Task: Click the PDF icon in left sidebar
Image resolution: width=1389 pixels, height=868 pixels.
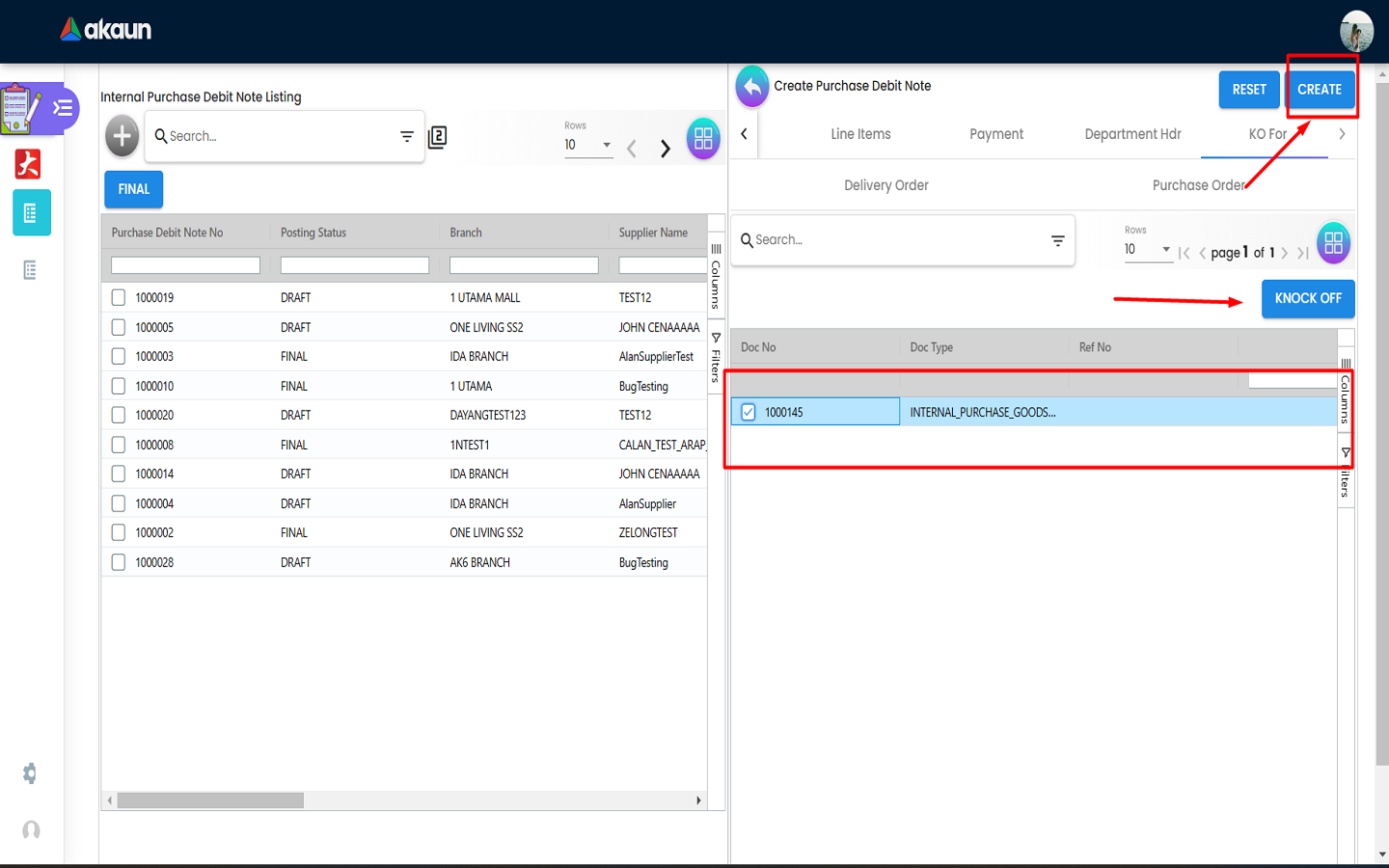Action: click(x=28, y=164)
